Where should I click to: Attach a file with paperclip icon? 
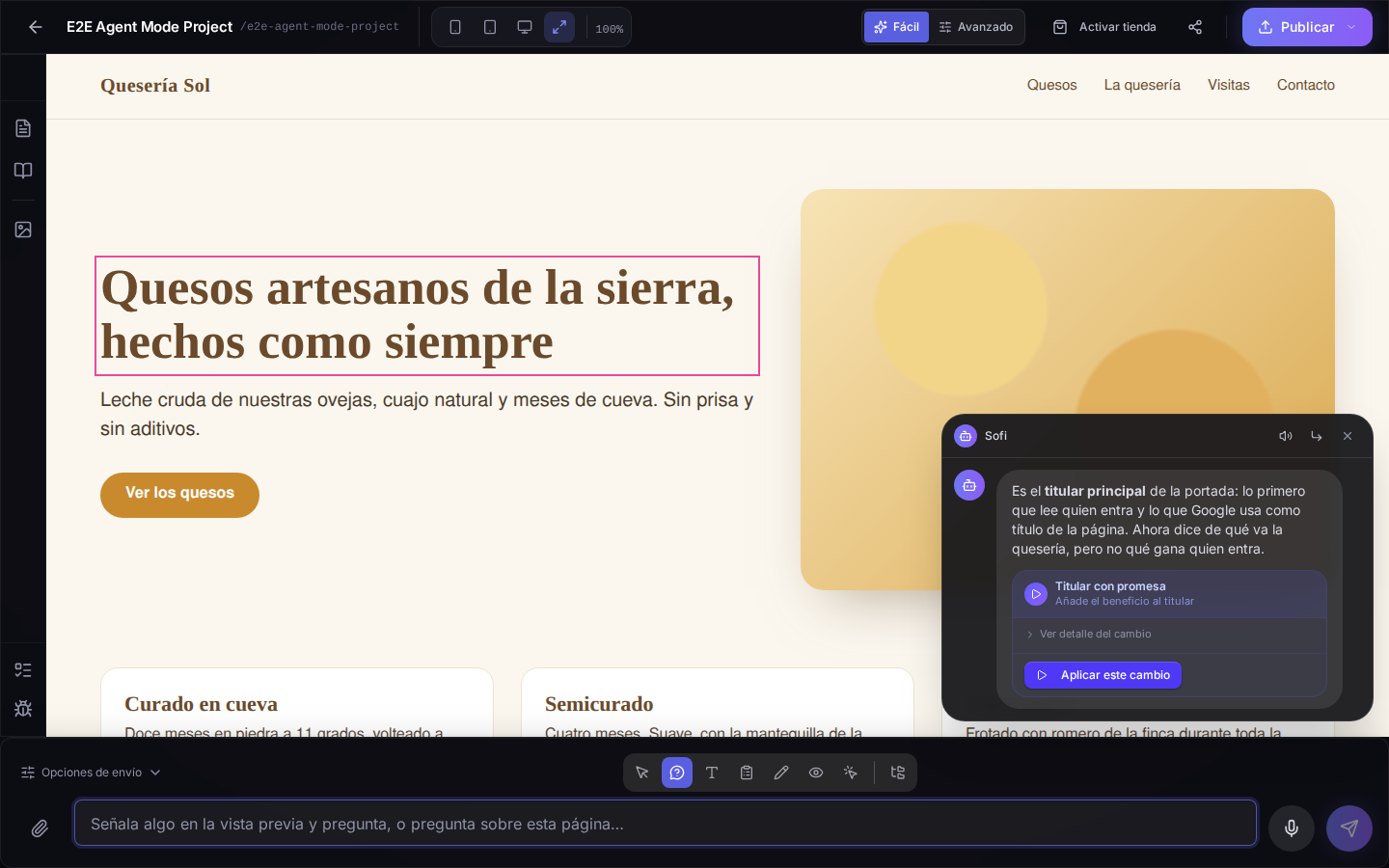click(40, 827)
